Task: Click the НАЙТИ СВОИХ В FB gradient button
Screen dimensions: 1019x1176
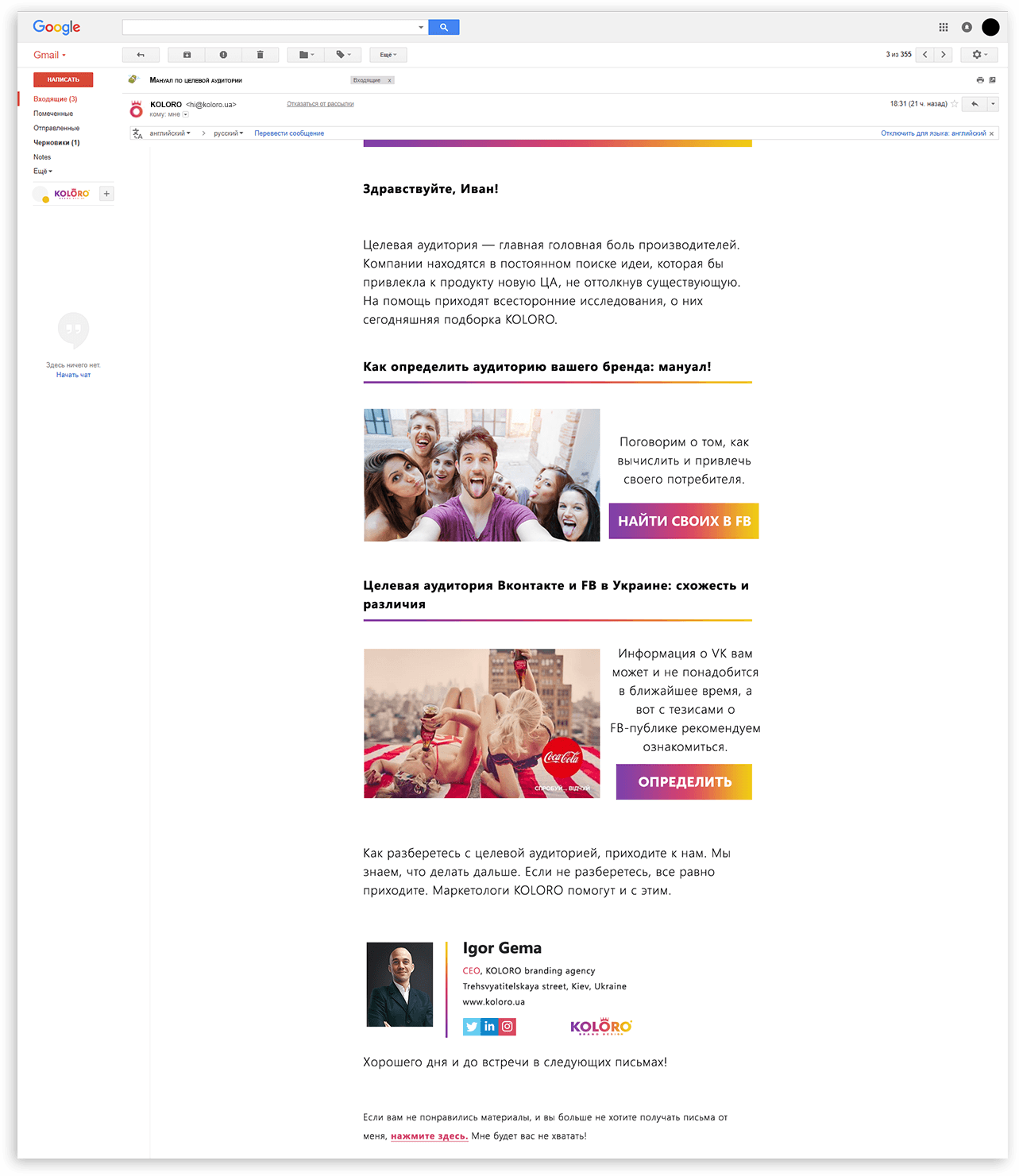Action: (684, 521)
